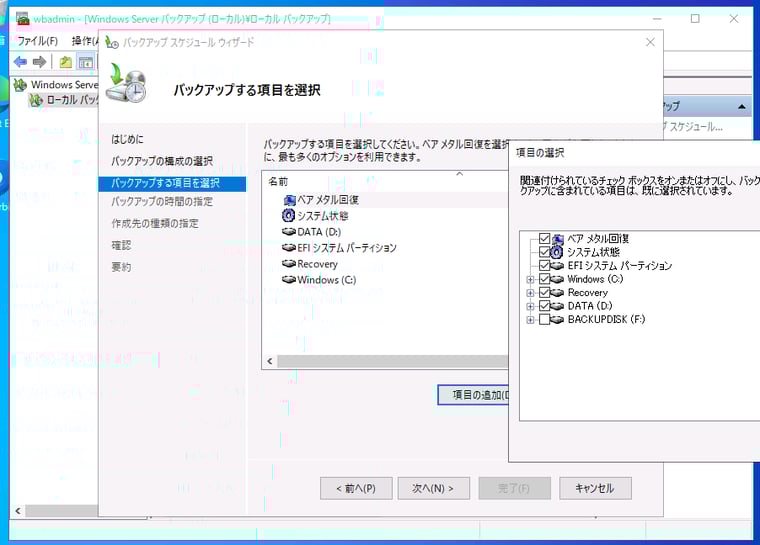Expand the Windows (C:) tree node
Image resolution: width=760 pixels, height=545 pixels.
530,280
